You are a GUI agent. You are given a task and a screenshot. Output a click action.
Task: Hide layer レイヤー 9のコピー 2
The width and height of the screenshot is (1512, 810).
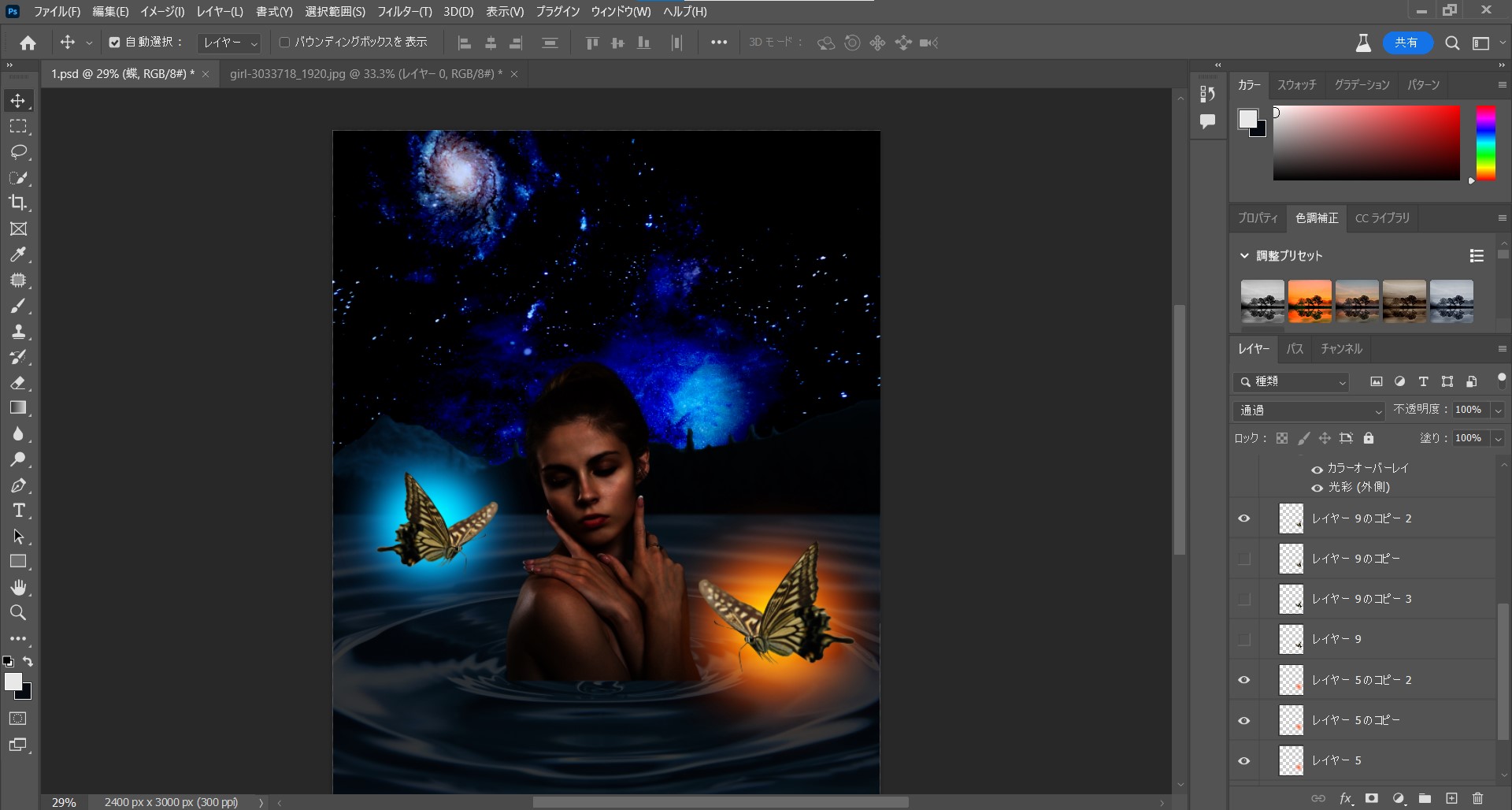tap(1244, 518)
